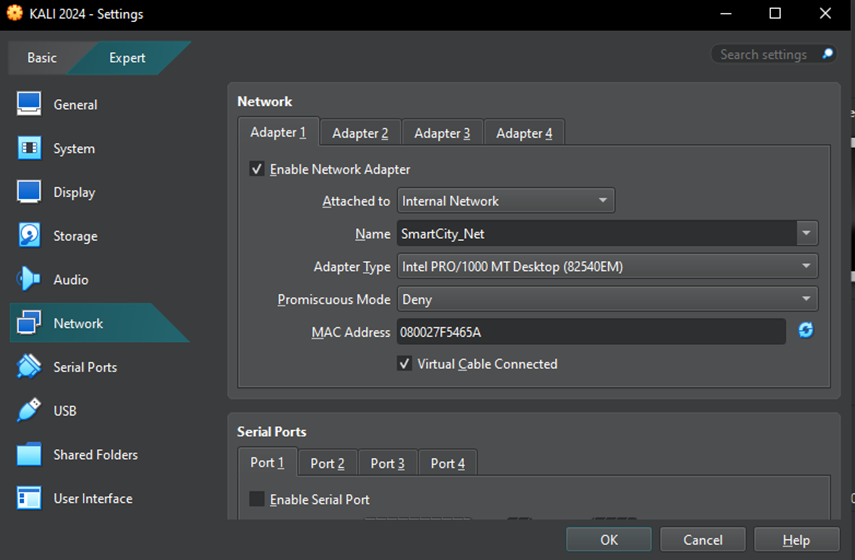Image resolution: width=855 pixels, height=560 pixels.
Task: Open Storage settings label
Action: pyautogui.click(x=75, y=236)
